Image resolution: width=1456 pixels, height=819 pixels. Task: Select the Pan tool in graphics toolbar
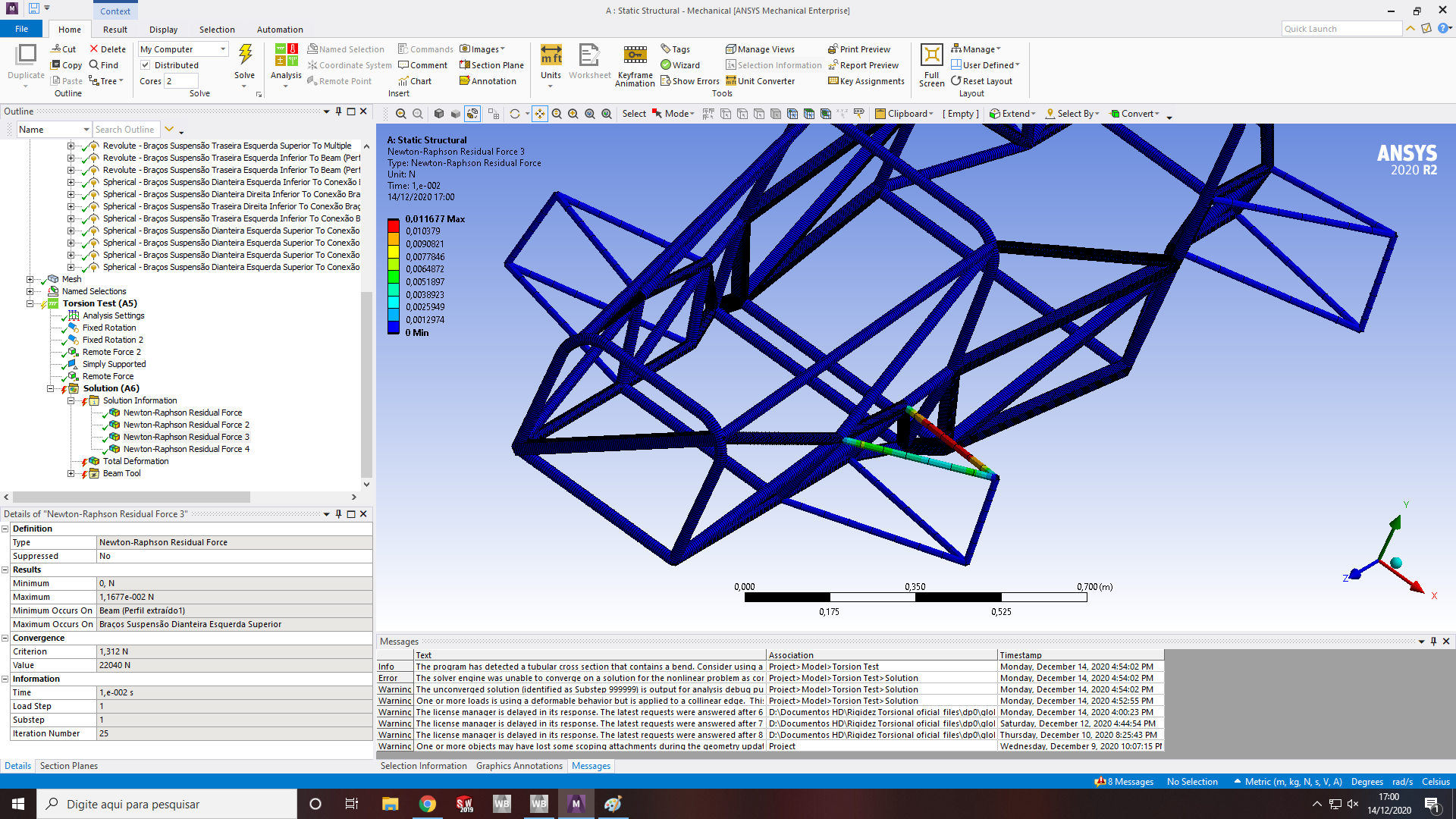pos(539,114)
